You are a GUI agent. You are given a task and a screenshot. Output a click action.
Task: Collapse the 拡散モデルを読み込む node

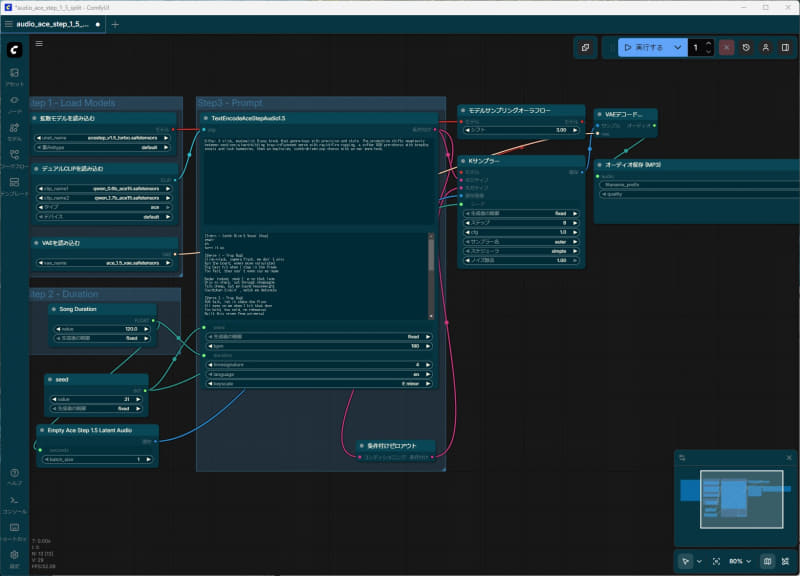click(35, 118)
